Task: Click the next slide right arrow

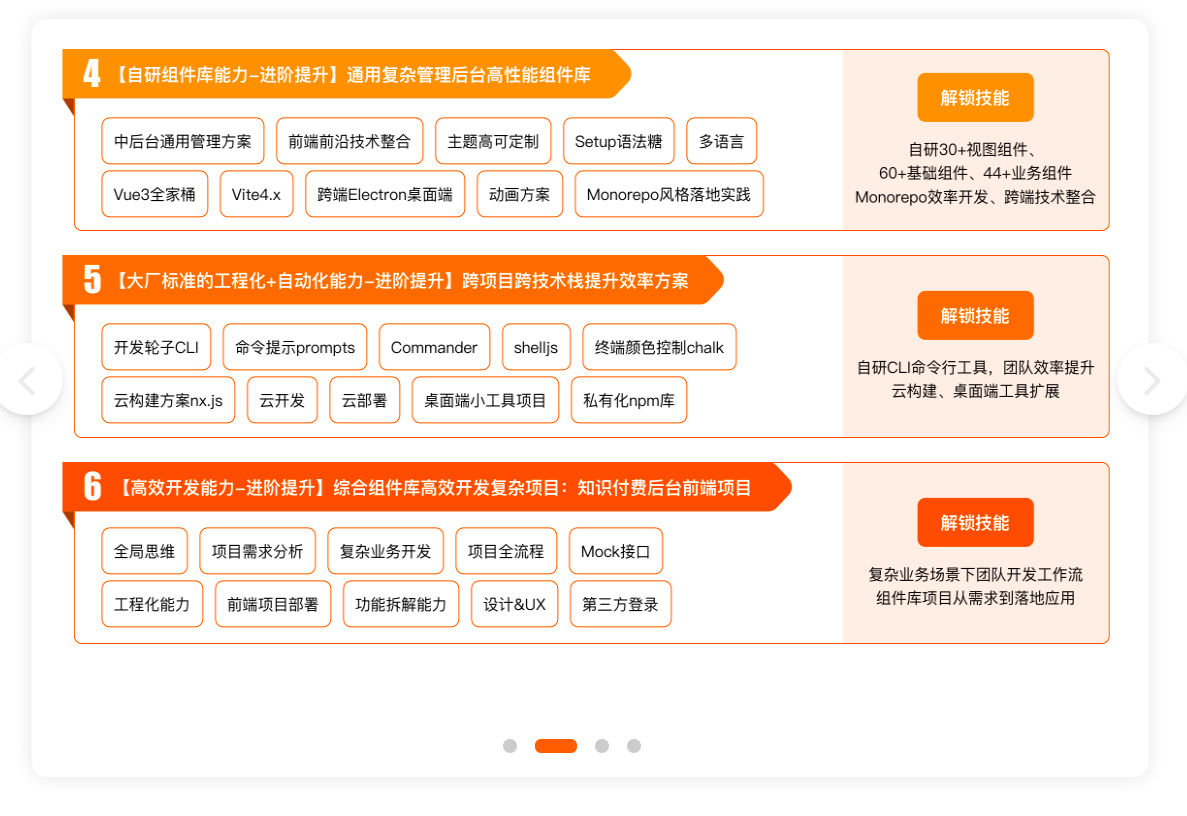Action: [x=1152, y=380]
